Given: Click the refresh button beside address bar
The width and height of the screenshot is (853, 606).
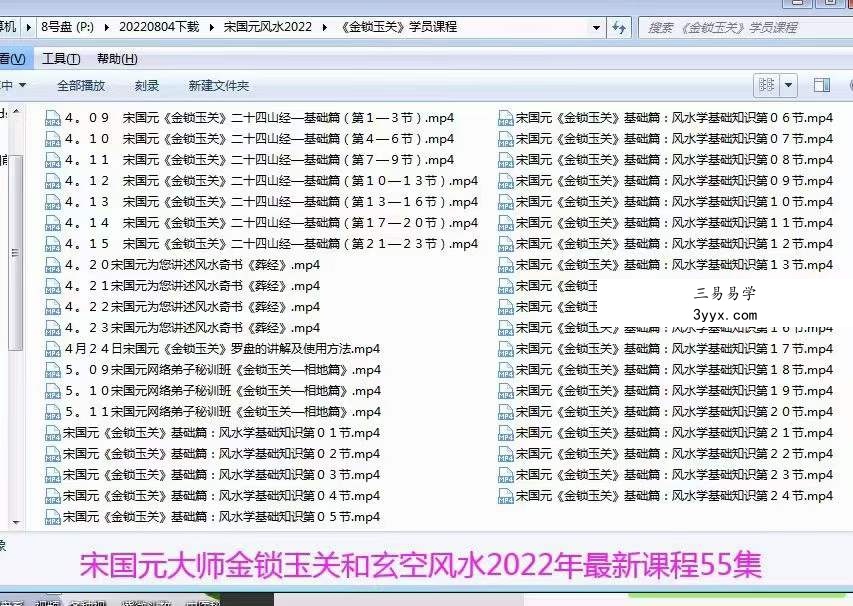Looking at the screenshot, I should point(619,27).
